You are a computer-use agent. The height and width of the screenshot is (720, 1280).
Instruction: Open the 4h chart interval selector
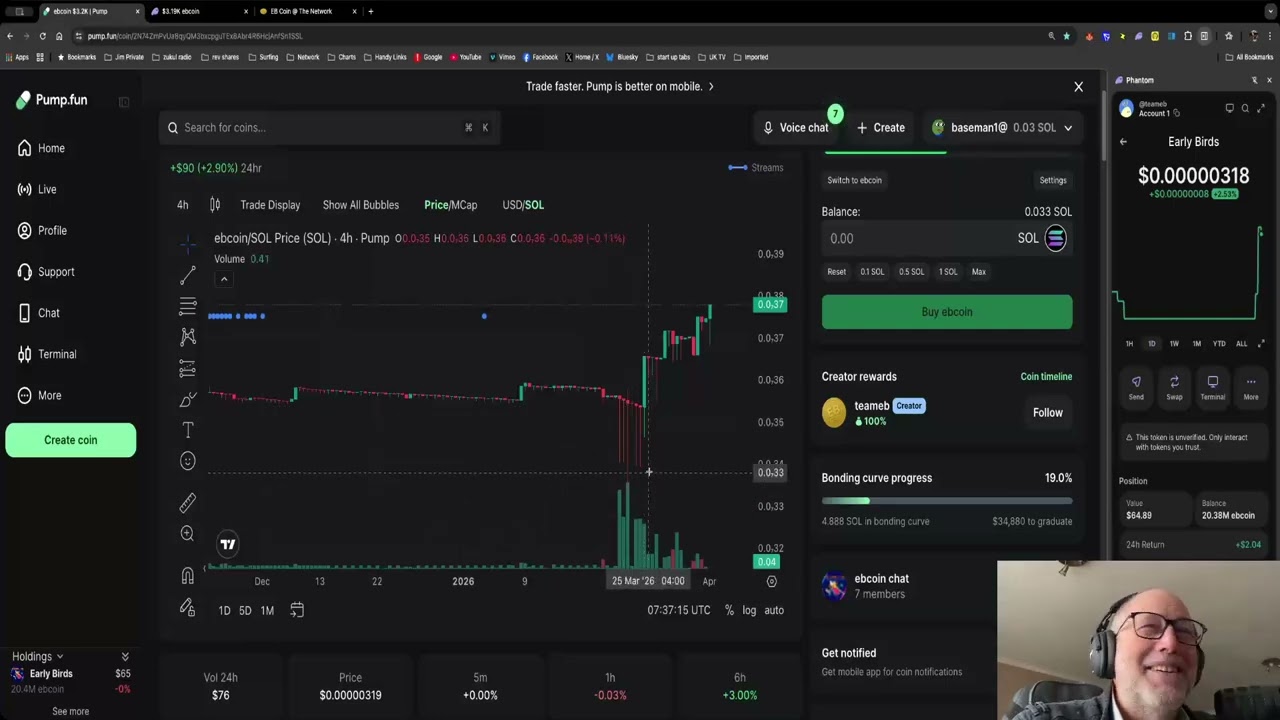pyautogui.click(x=182, y=205)
